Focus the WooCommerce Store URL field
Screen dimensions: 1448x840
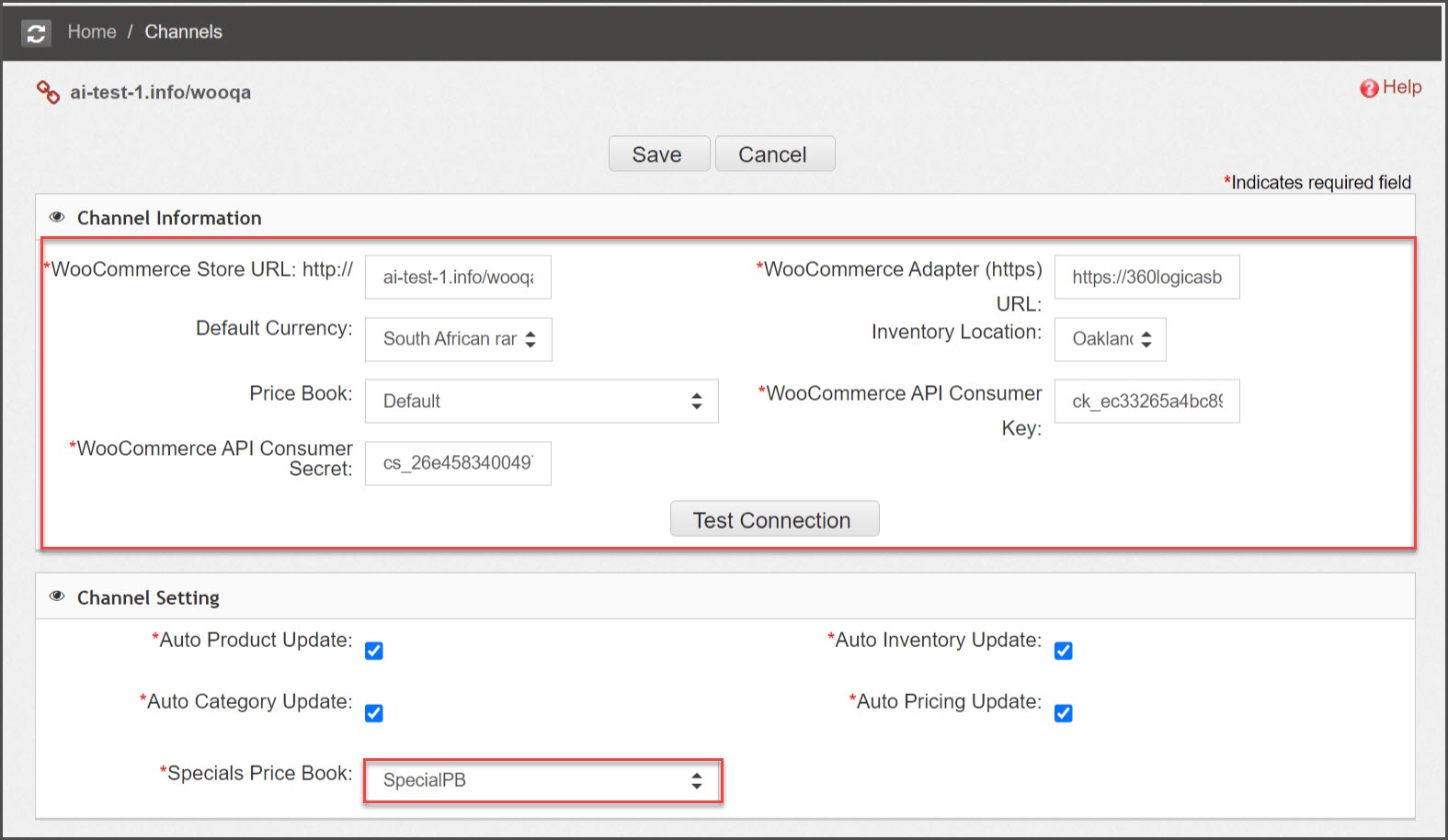pyautogui.click(x=458, y=277)
